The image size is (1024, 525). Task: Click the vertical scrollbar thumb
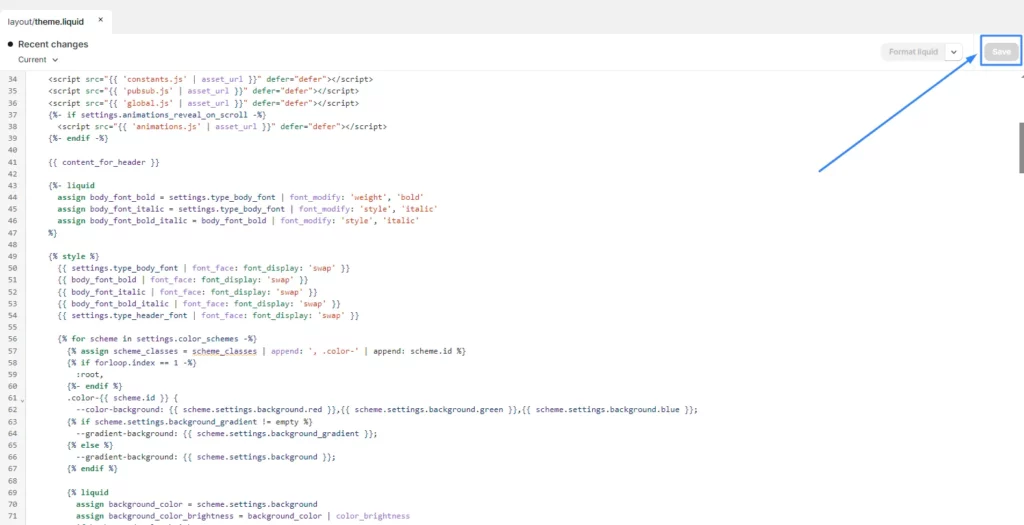(1021, 148)
